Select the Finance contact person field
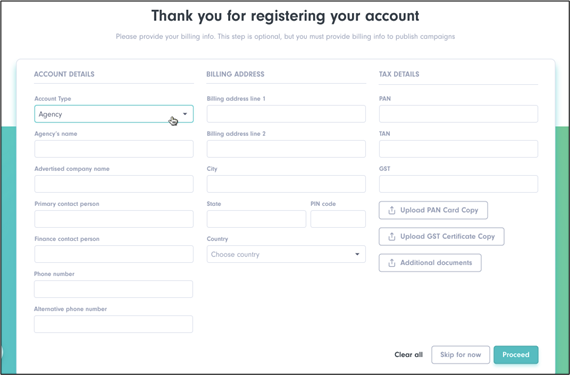570x375 pixels. (x=114, y=254)
